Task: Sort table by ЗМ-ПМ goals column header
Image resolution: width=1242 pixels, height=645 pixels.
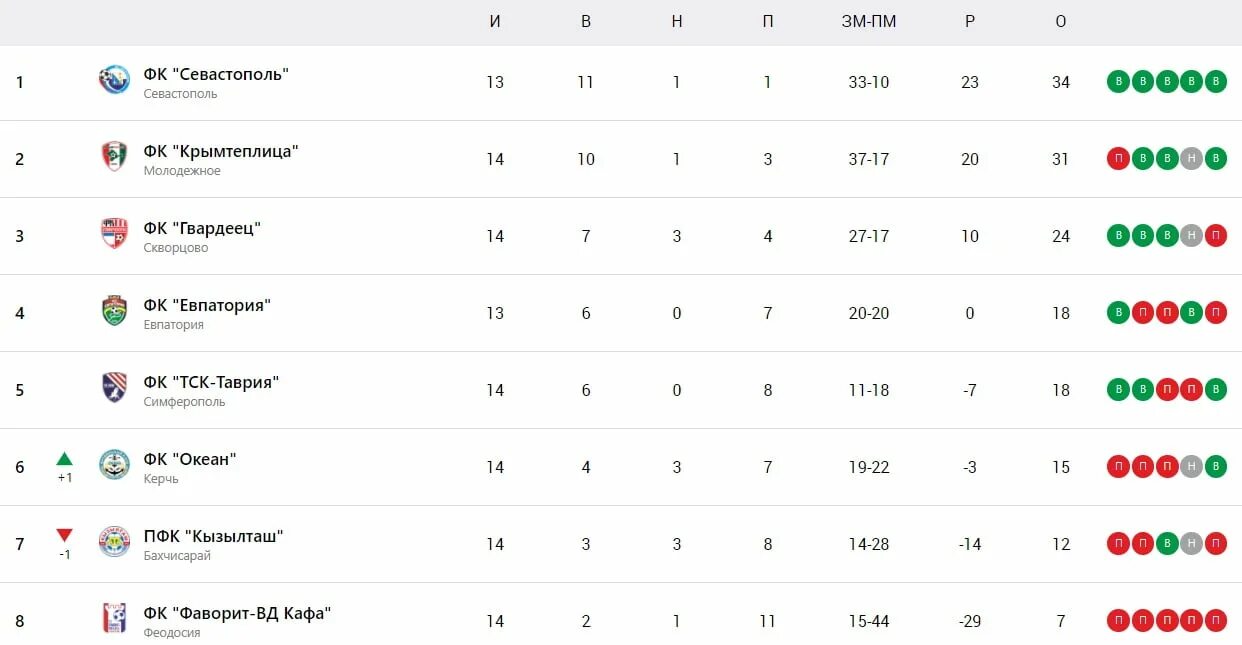Action: [x=869, y=22]
